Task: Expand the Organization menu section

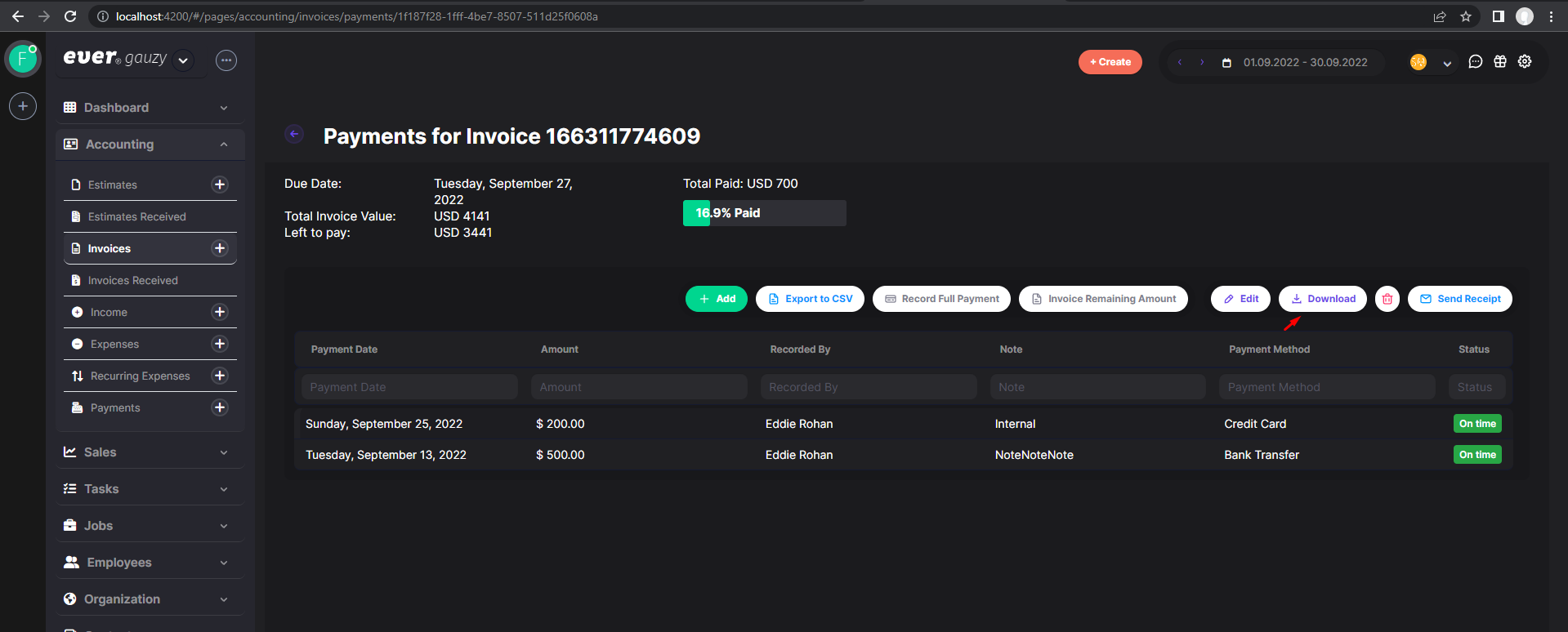Action: pyautogui.click(x=150, y=599)
